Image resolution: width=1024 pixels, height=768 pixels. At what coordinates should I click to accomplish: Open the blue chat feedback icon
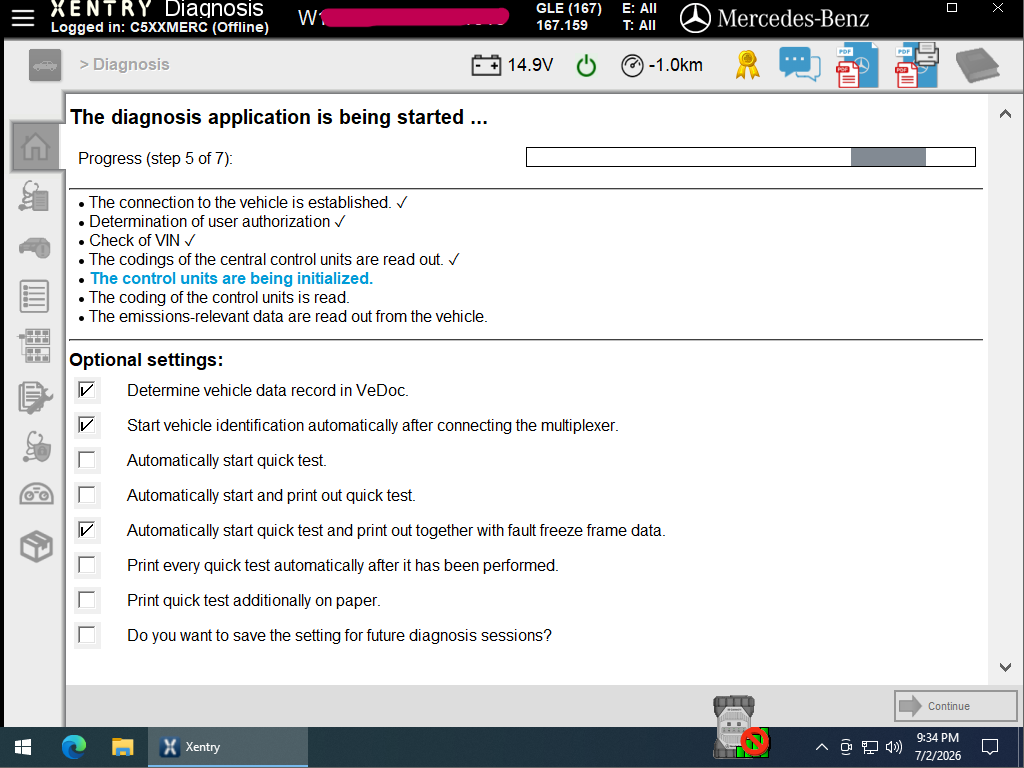pos(799,65)
